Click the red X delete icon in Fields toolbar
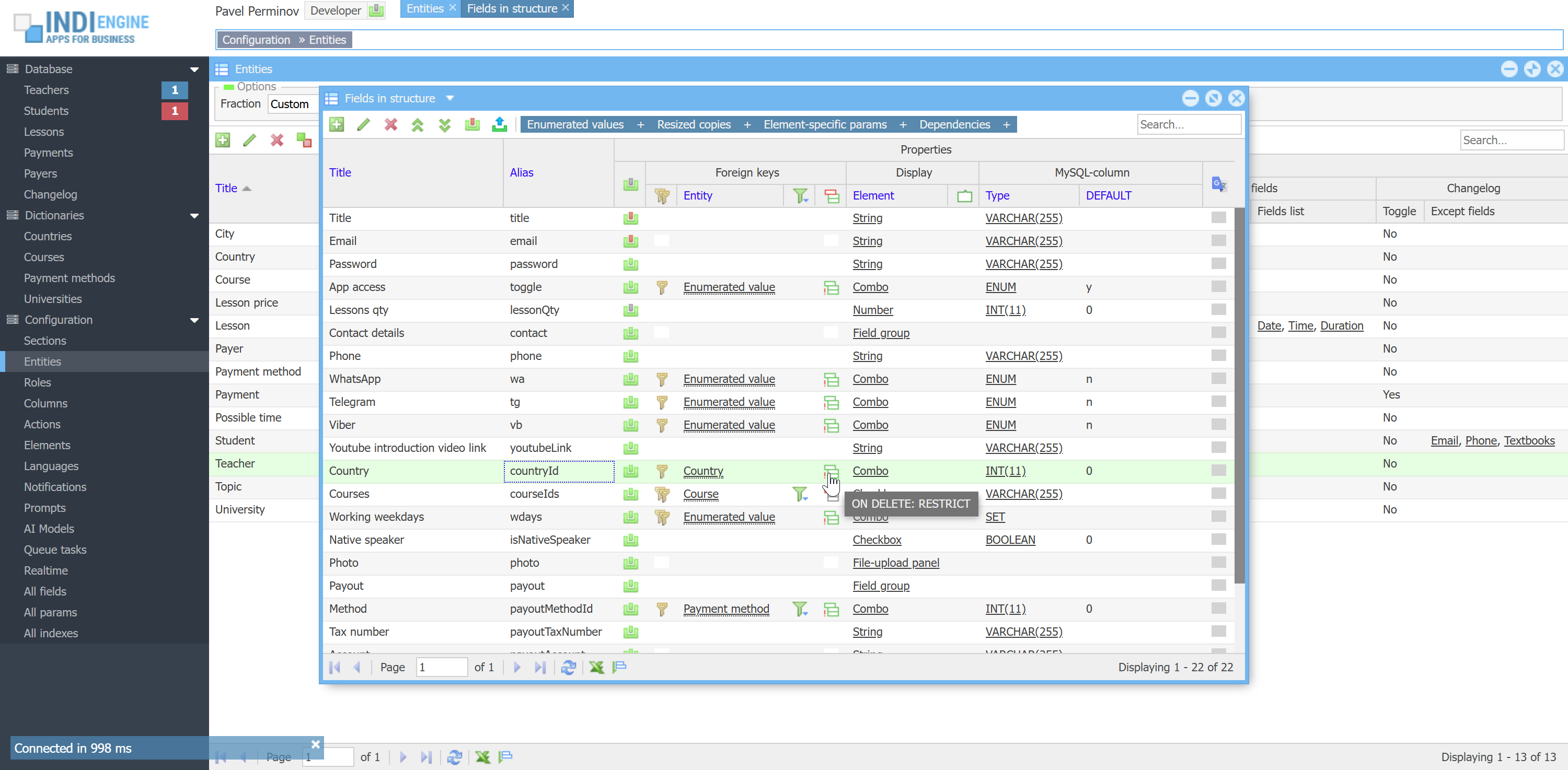This screenshot has height=770, width=1568. pyautogui.click(x=391, y=125)
